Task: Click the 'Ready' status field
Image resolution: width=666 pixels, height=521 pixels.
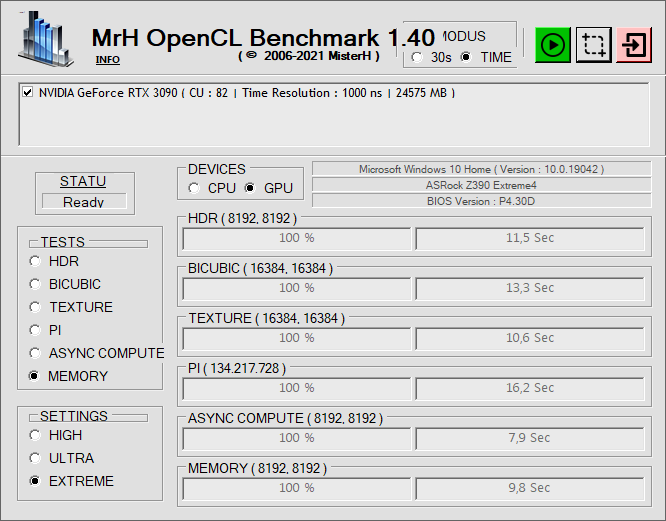Action: tap(84, 201)
